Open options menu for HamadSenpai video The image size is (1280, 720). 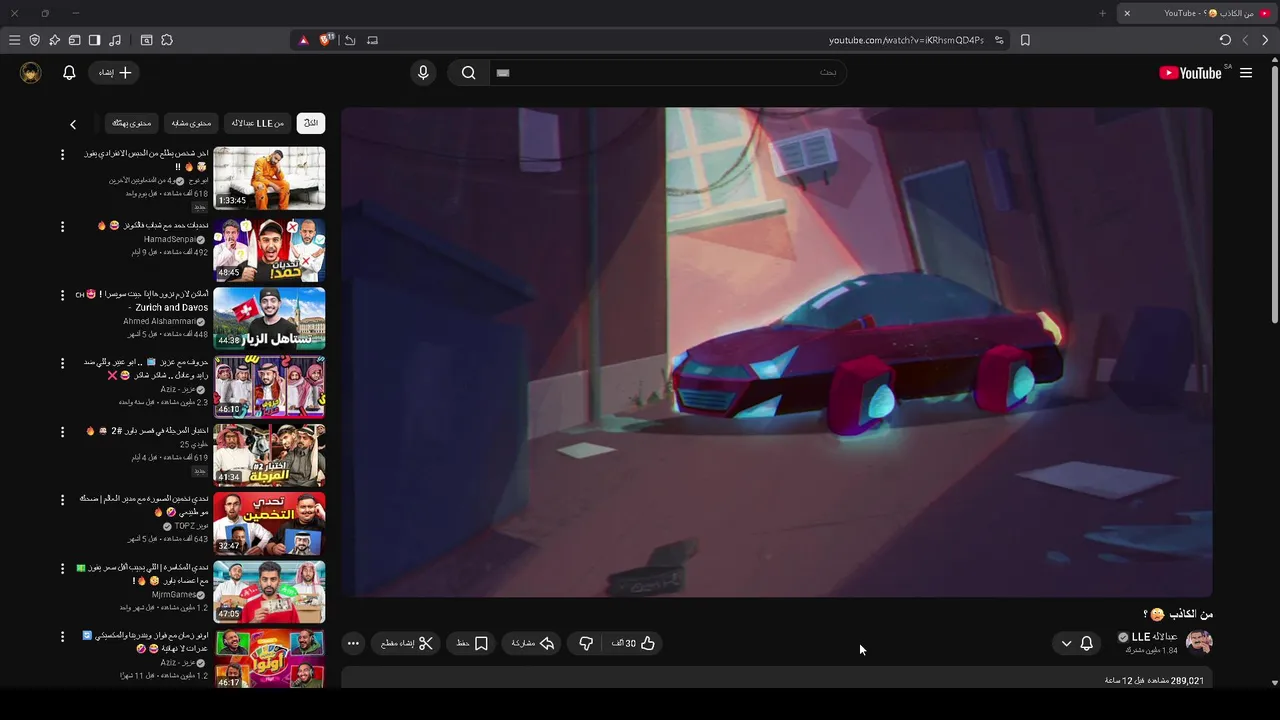[62, 227]
